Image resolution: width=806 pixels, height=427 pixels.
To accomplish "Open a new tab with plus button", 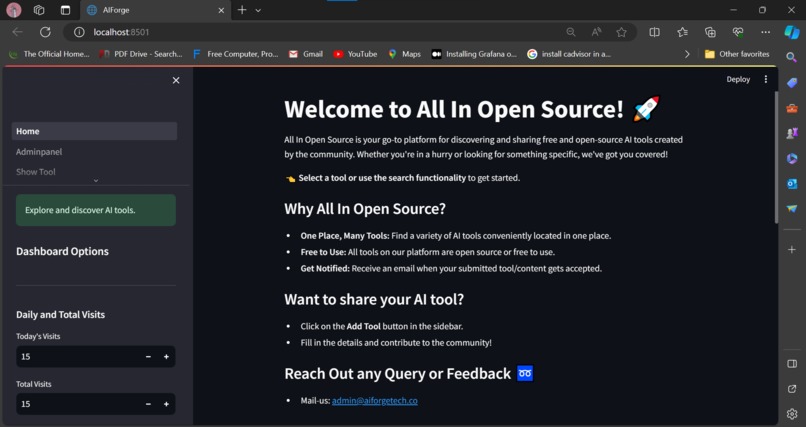I will pos(242,10).
